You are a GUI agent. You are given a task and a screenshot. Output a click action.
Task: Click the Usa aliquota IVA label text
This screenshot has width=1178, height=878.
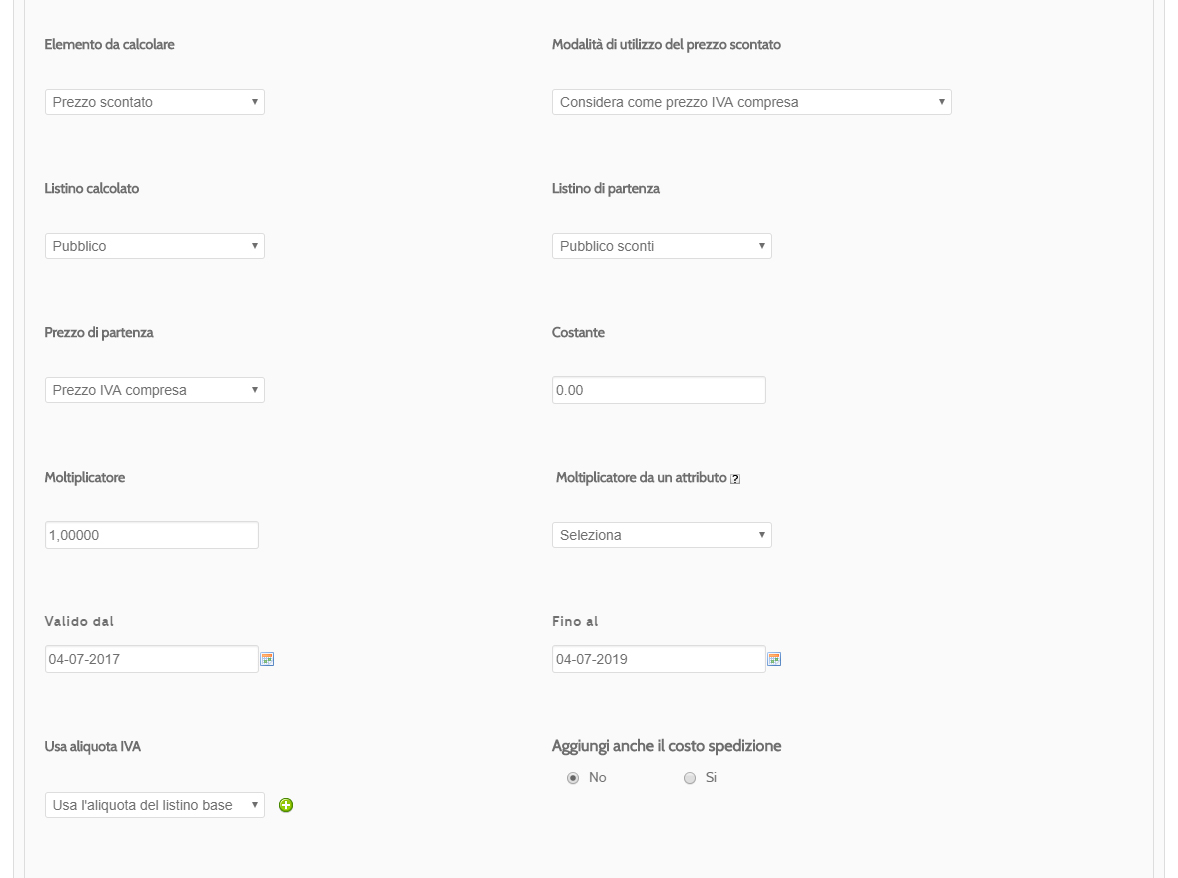pyautogui.click(x=92, y=747)
